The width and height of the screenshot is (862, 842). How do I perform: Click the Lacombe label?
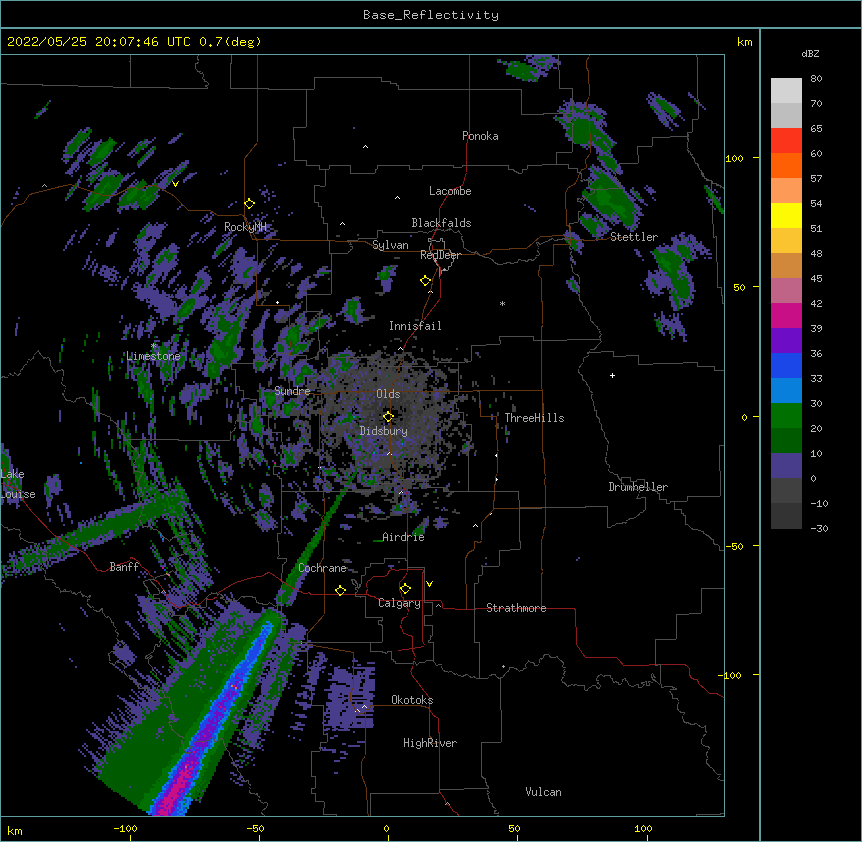[x=450, y=191]
